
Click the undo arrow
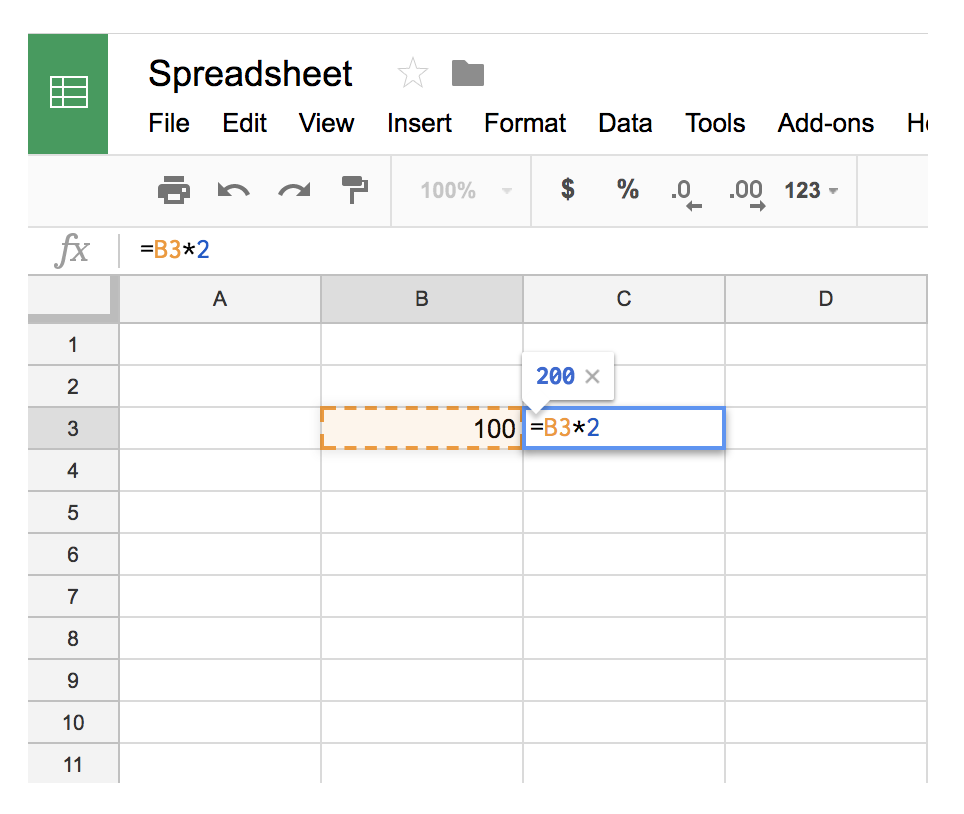point(233,190)
